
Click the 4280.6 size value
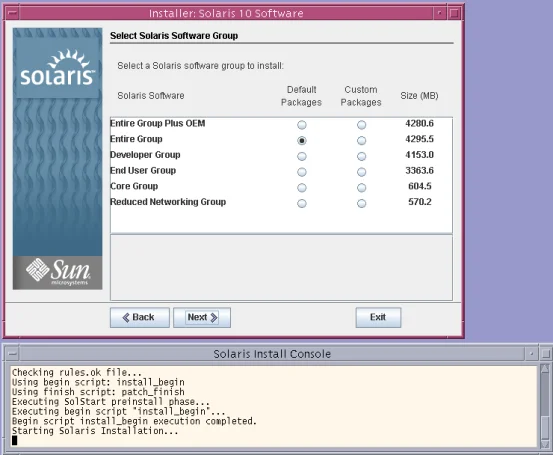(x=419, y=123)
